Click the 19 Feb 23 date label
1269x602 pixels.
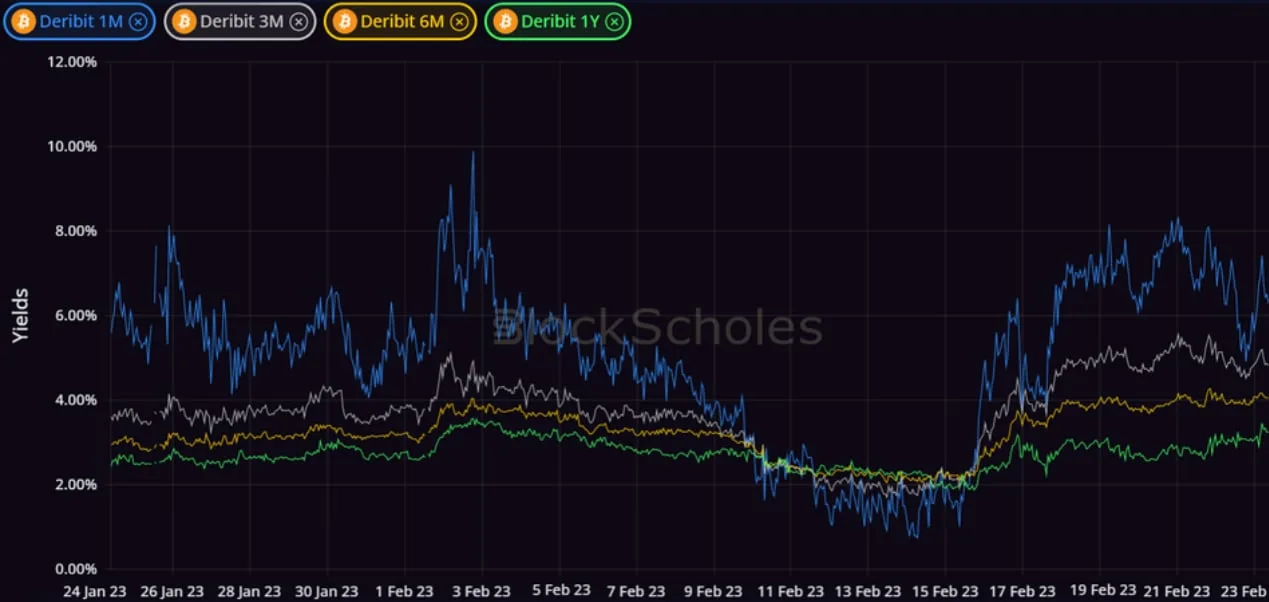pyautogui.click(x=1102, y=590)
